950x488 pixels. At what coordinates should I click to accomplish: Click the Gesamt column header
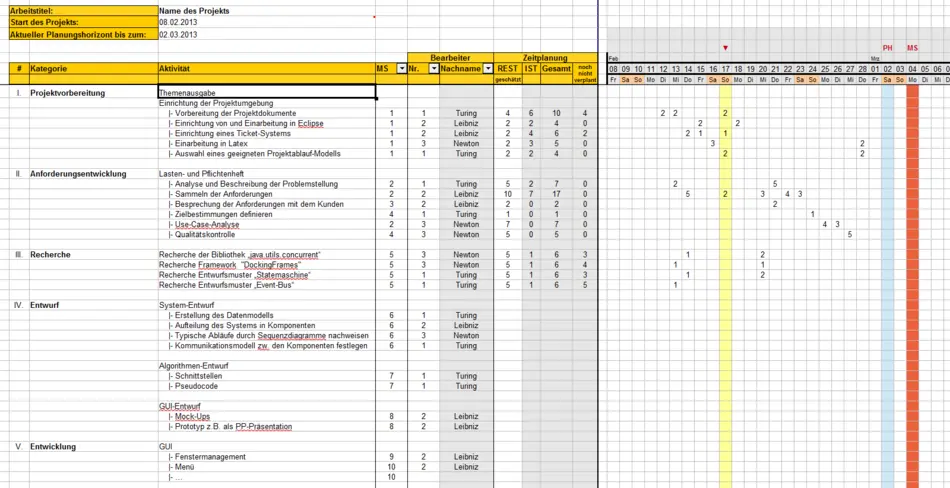[x=556, y=69]
